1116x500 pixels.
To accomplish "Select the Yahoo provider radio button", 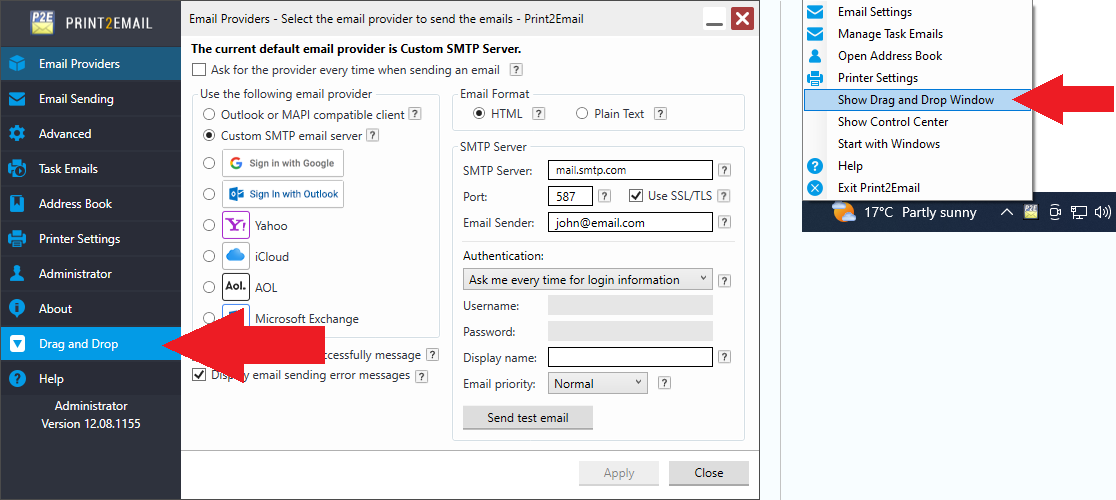I will pyautogui.click(x=209, y=225).
